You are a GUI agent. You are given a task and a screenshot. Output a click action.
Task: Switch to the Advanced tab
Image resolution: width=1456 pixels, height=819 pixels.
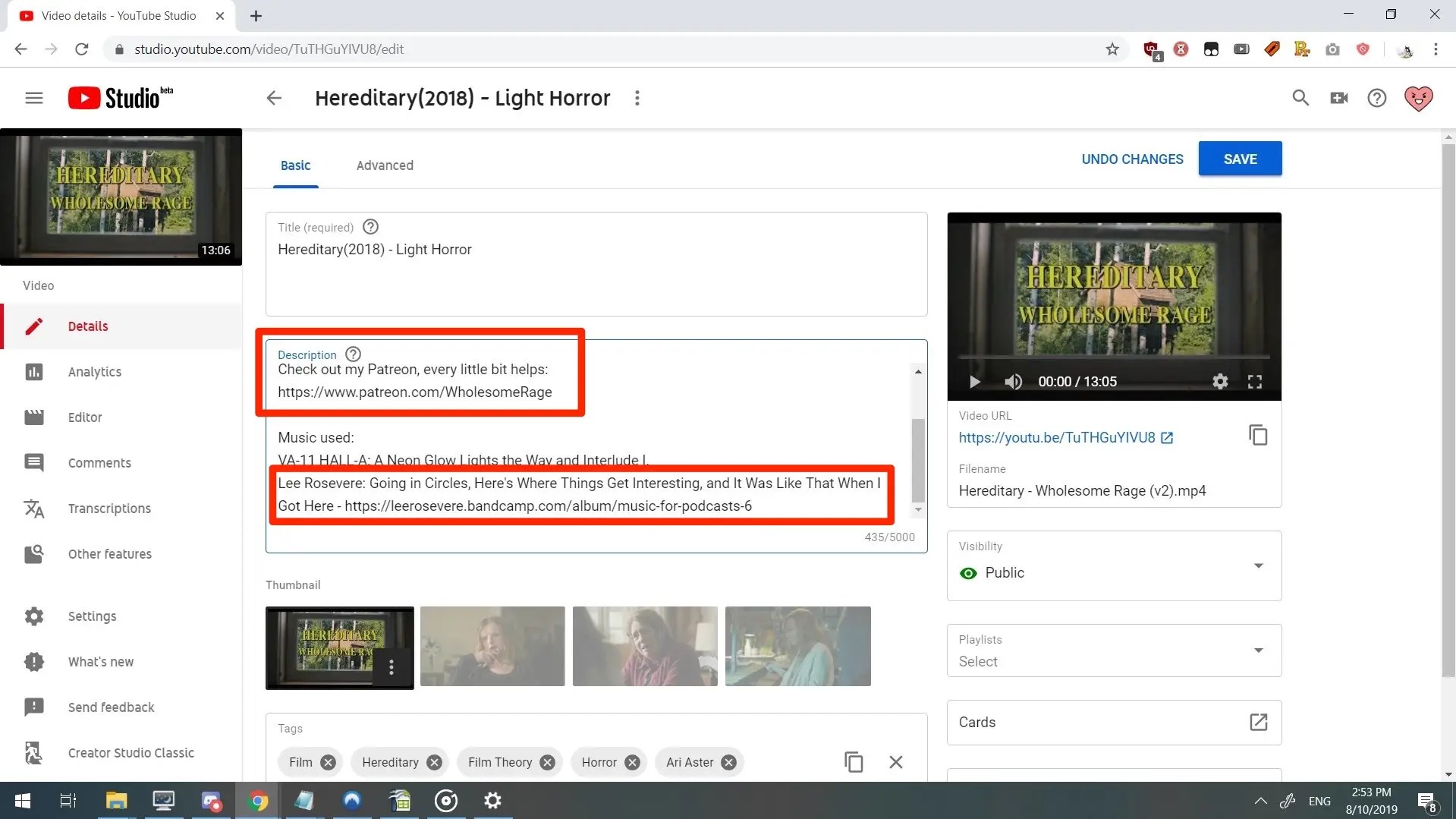point(385,165)
